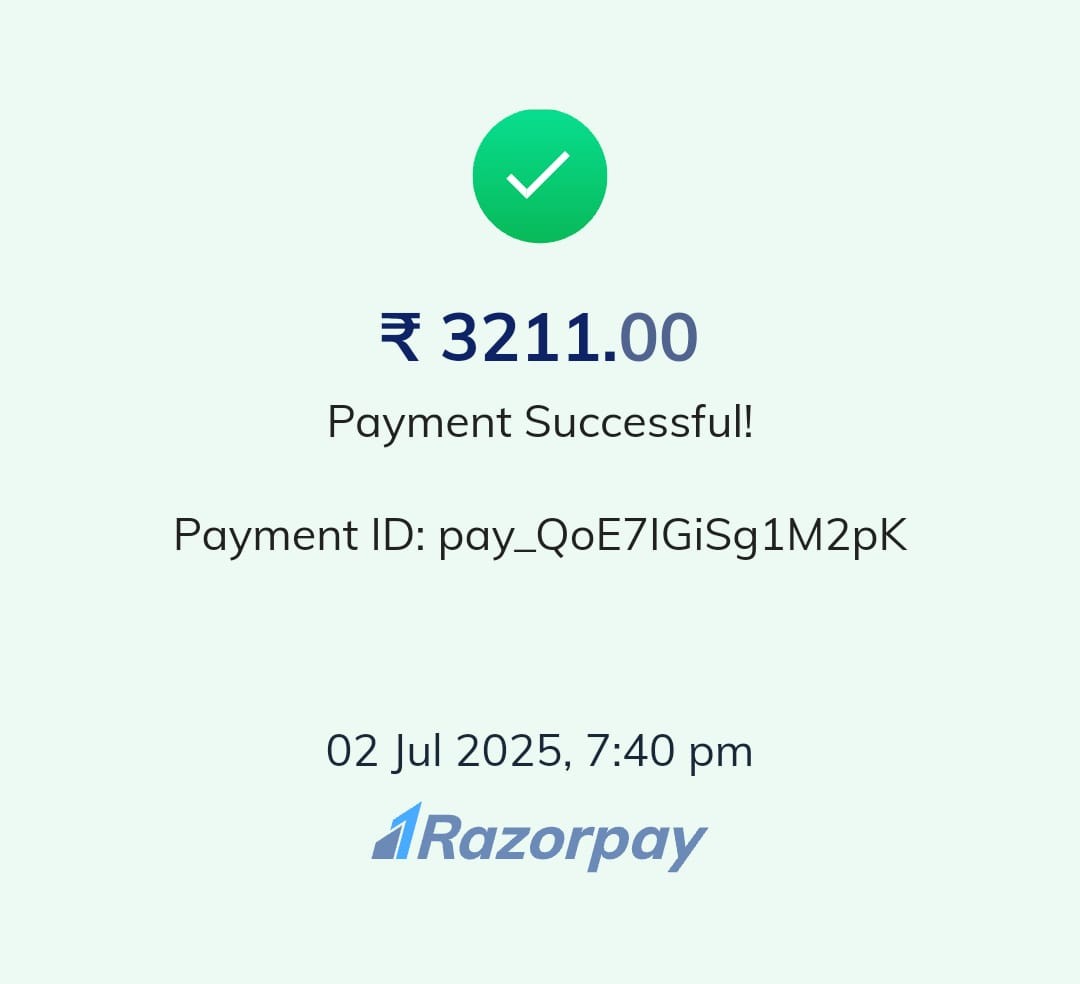Open the Razorpay wordmark link

click(562, 839)
